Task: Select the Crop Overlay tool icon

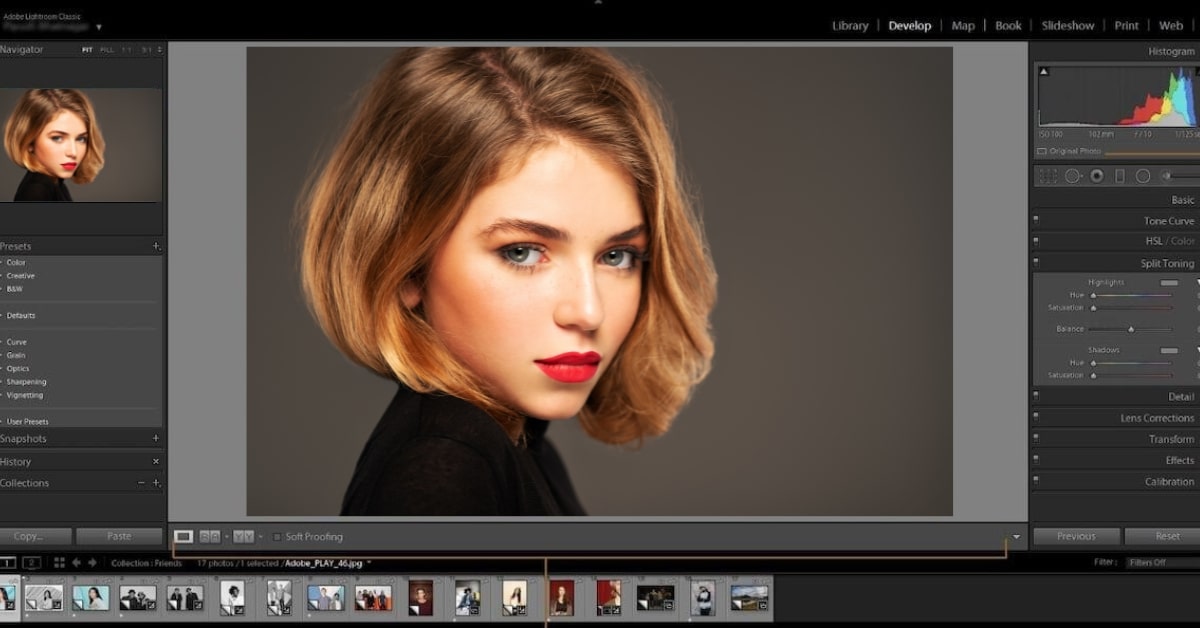Action: coord(1048,176)
